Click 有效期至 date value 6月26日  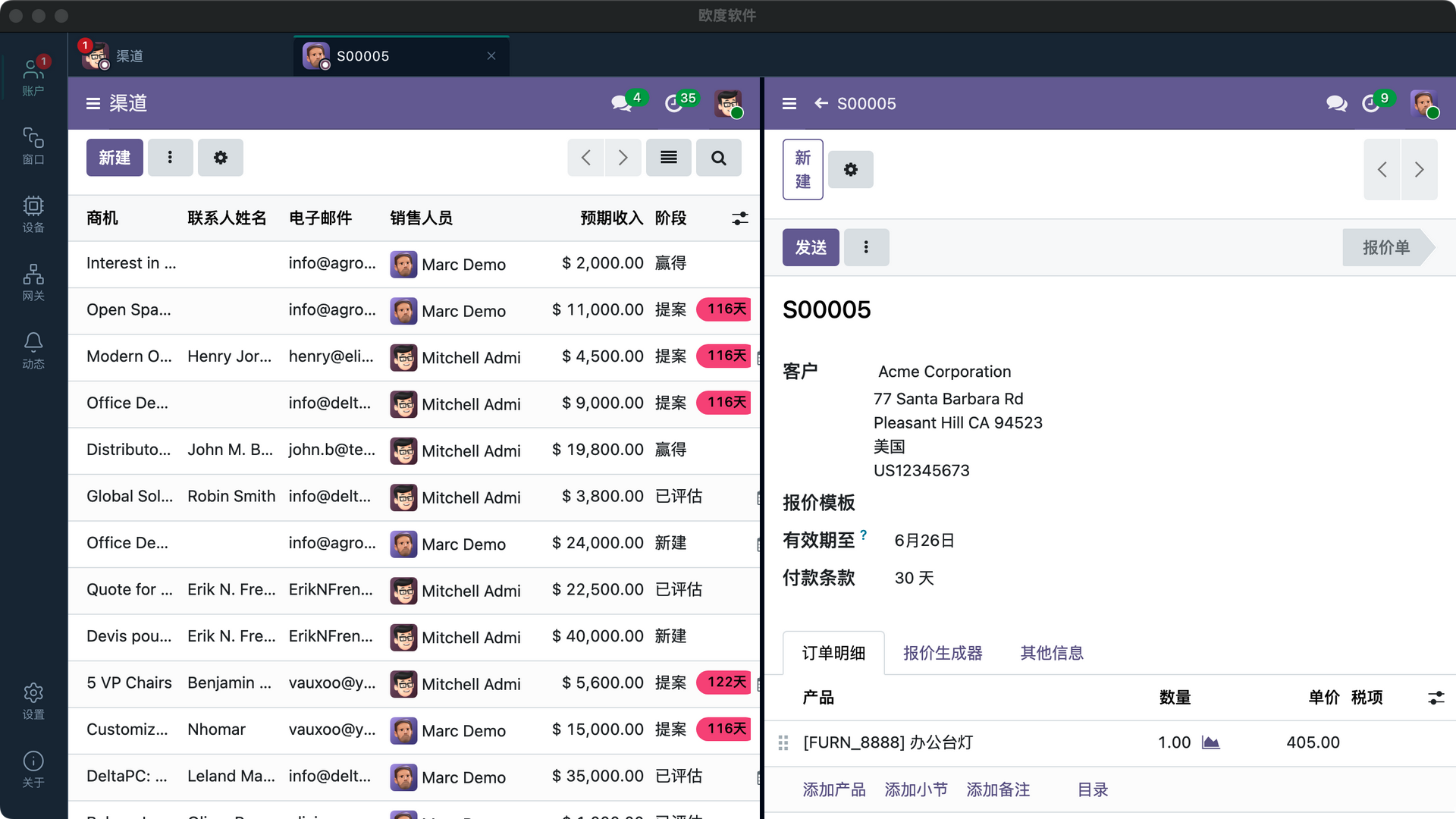(x=924, y=541)
